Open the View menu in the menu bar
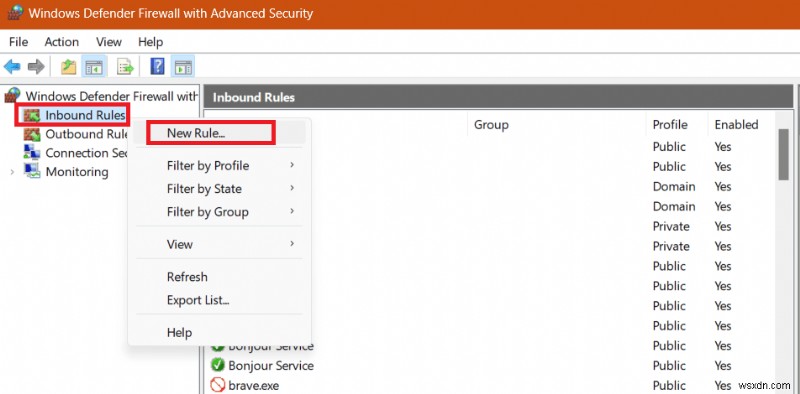 tap(109, 42)
